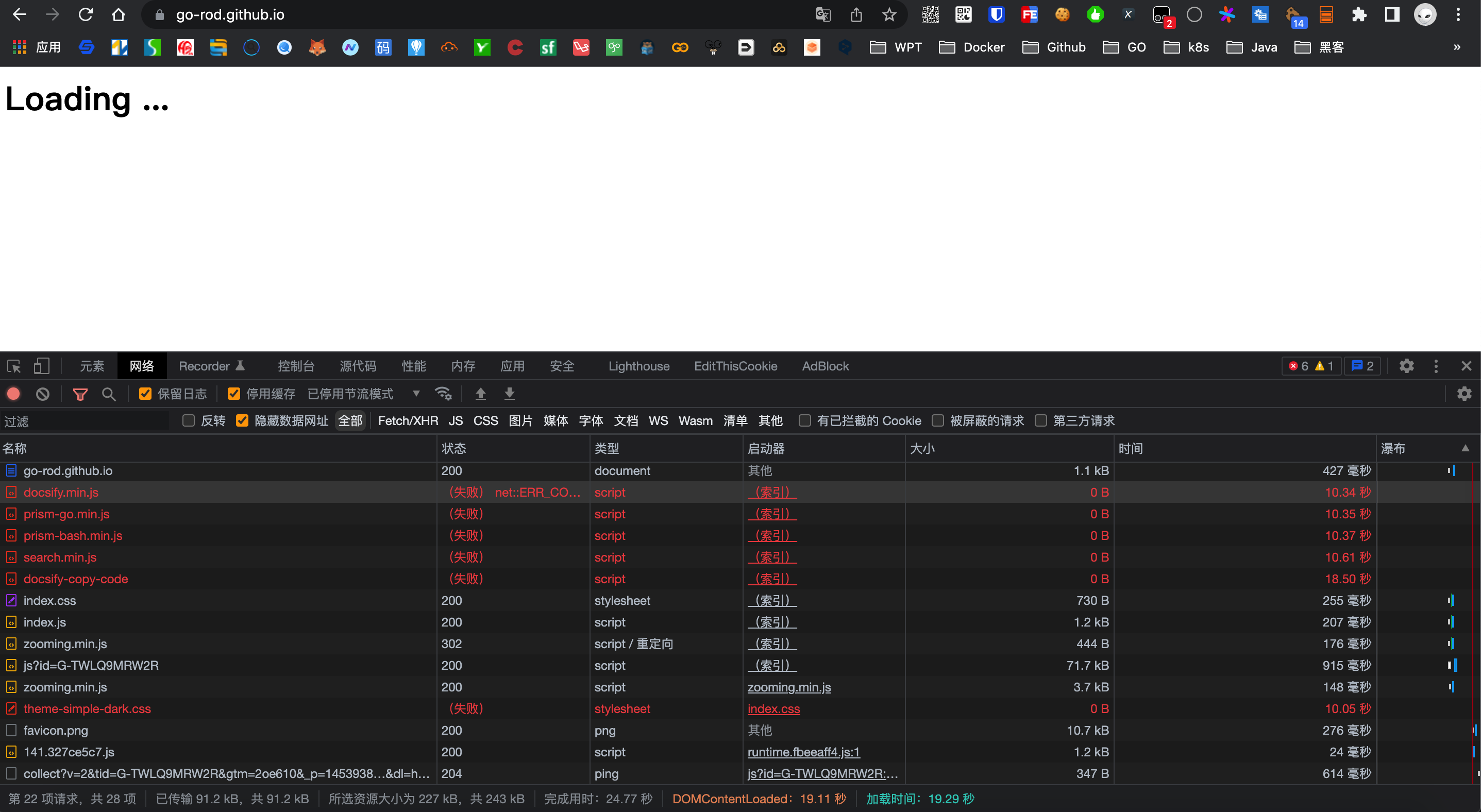Follow the index.css initiator link
The height and width of the screenshot is (812, 1481).
click(773, 708)
